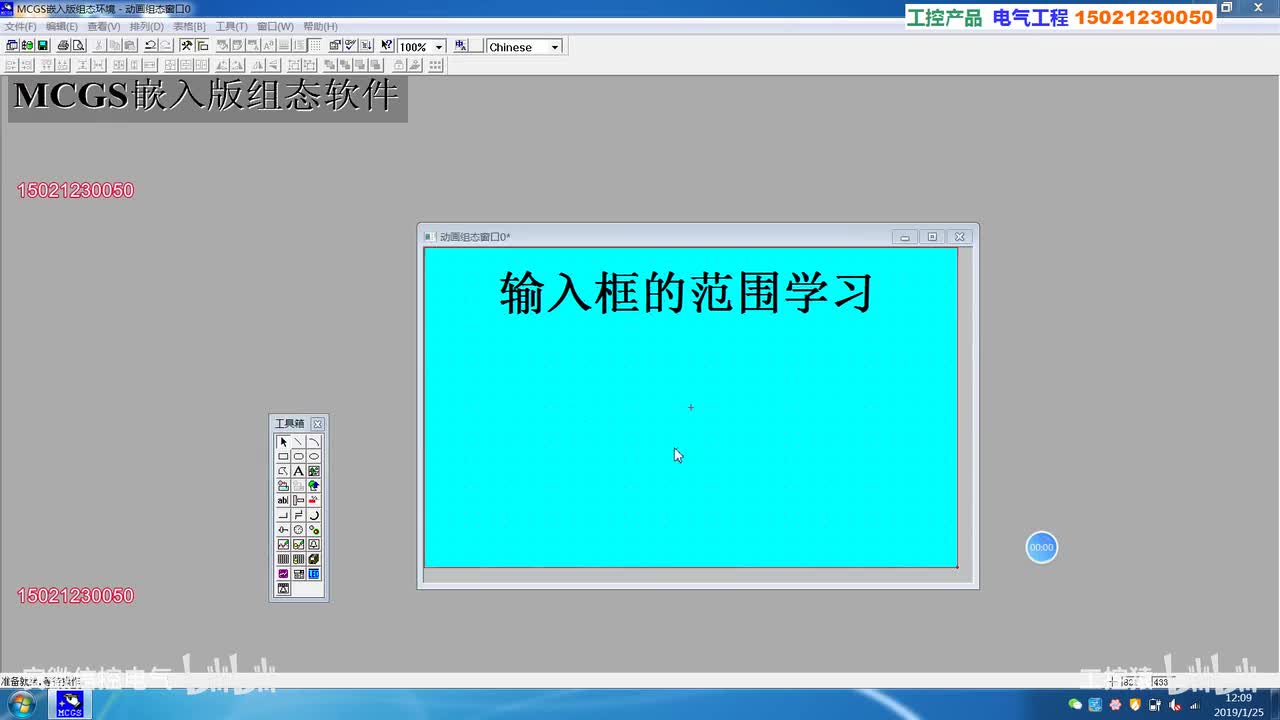Click the lock icon in alignment toolbar
This screenshot has width=1280, height=720.
[x=398, y=65]
